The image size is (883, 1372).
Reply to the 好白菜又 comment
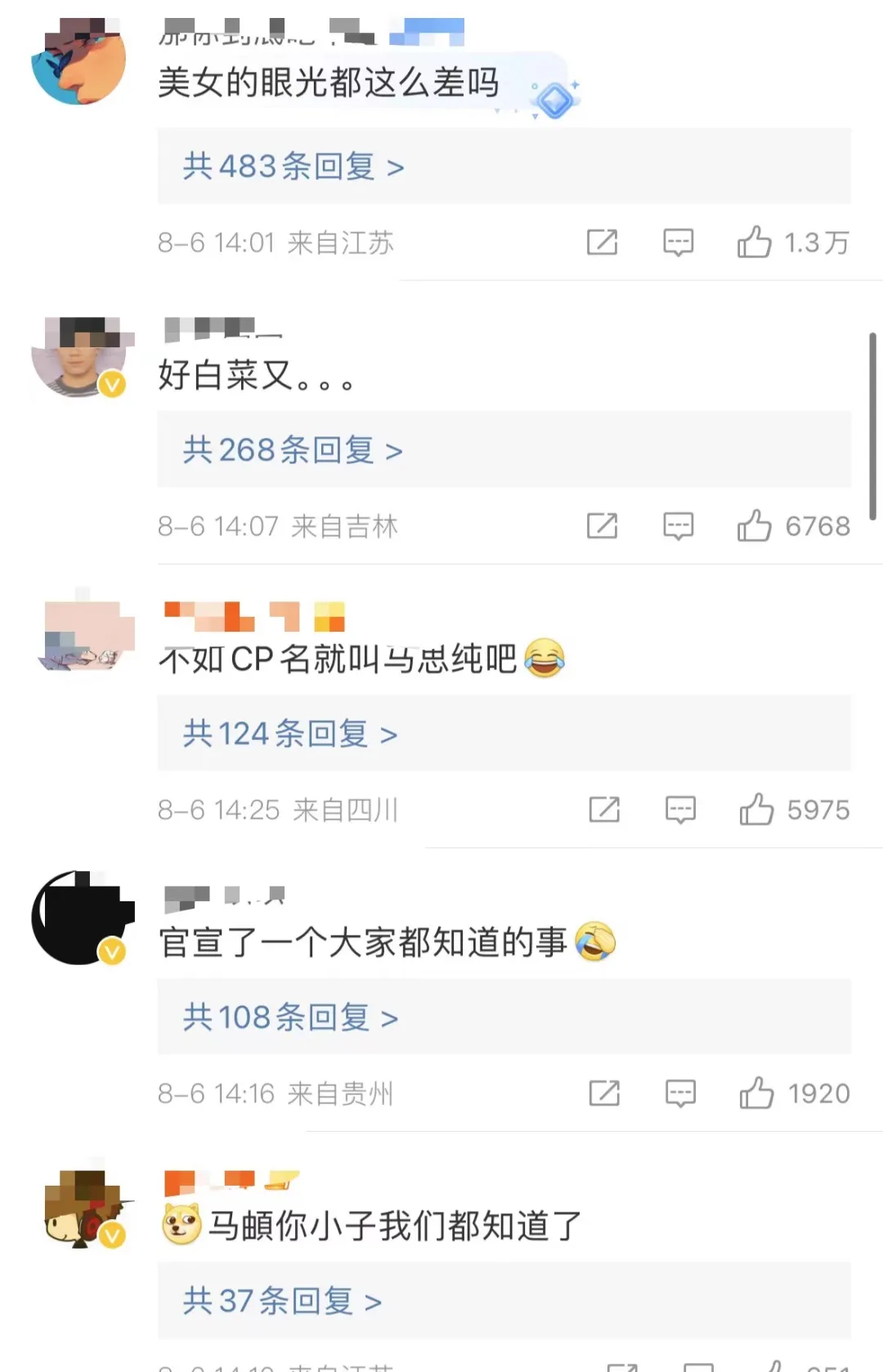tap(679, 526)
